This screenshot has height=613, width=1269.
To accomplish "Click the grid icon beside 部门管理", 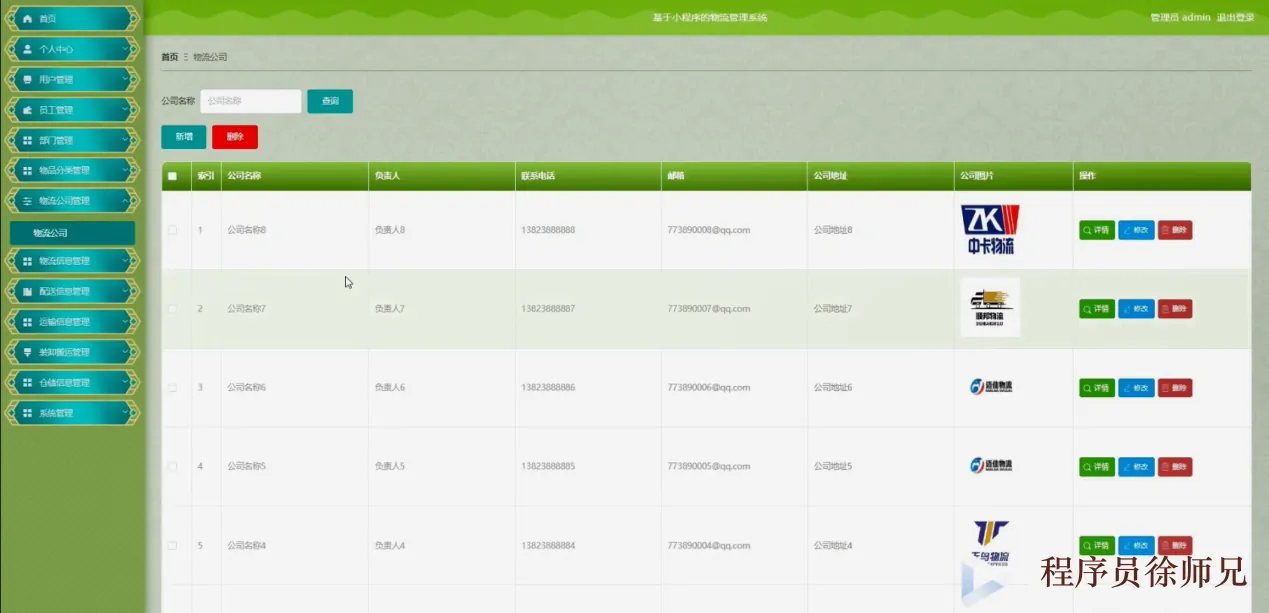I will pos(28,140).
